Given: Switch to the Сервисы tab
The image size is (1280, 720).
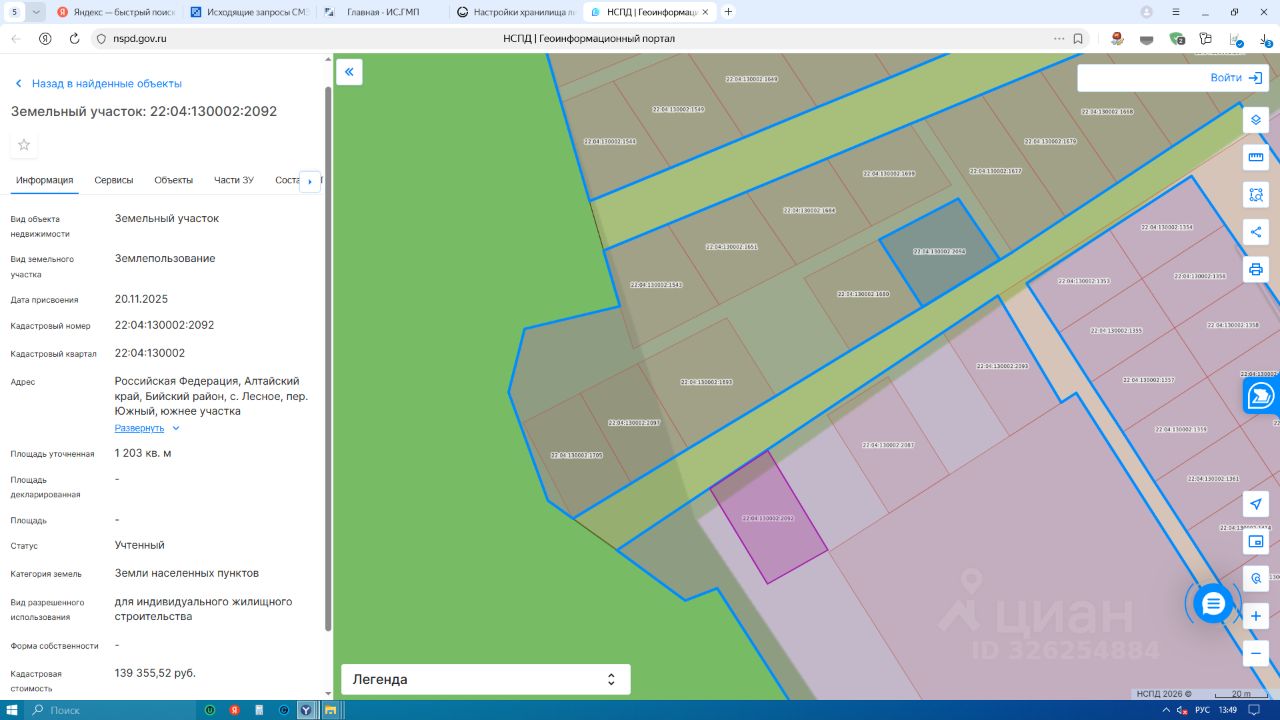Looking at the screenshot, I should [114, 180].
